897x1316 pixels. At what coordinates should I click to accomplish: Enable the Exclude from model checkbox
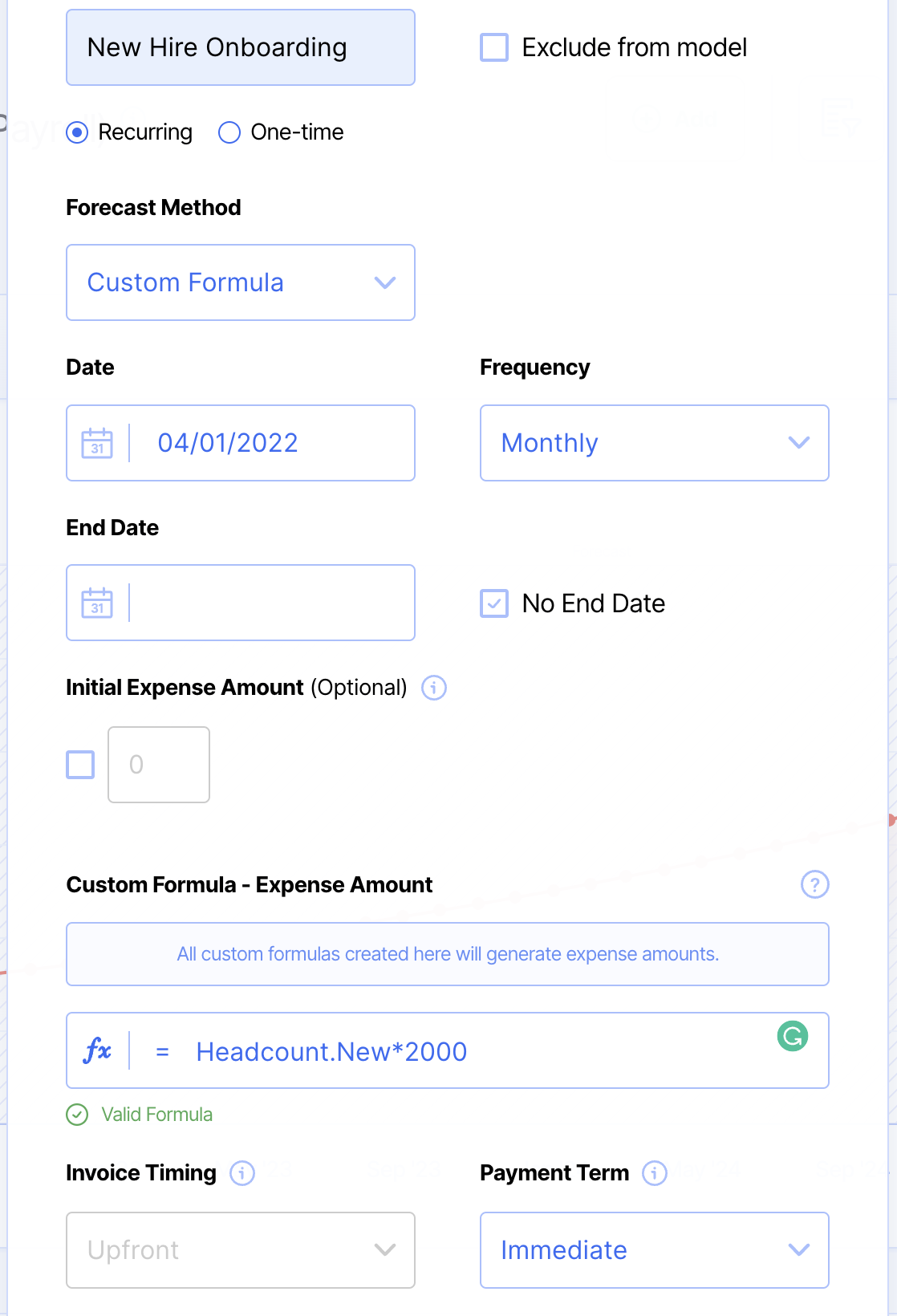(x=494, y=47)
